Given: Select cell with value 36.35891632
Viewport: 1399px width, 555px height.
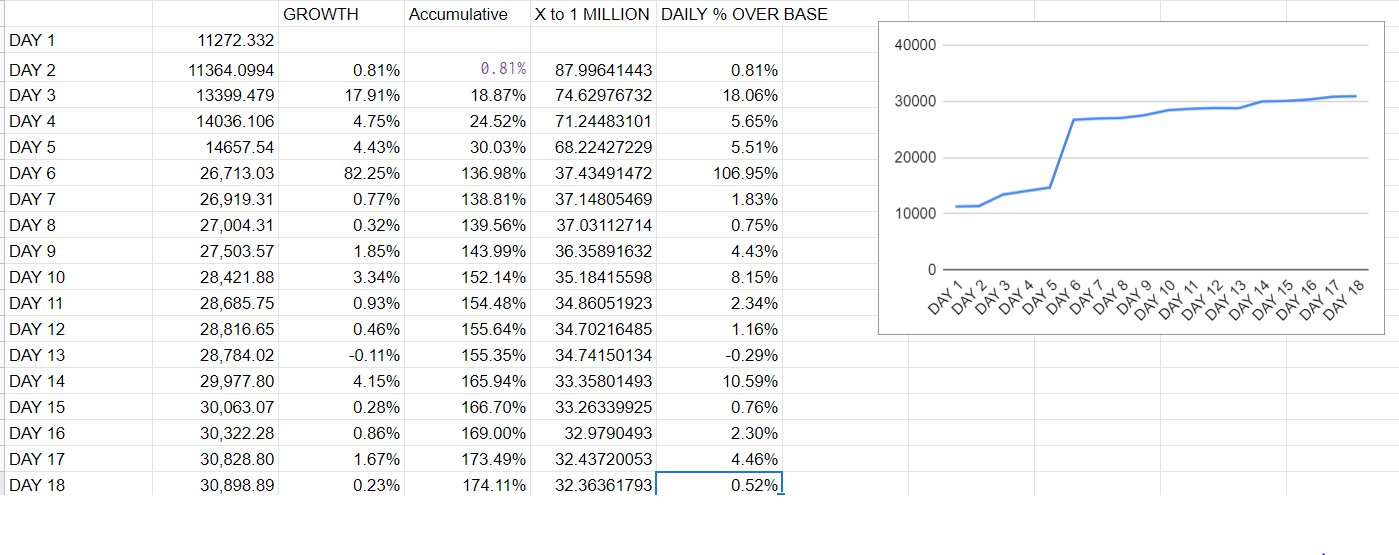Looking at the screenshot, I should coord(593,251).
